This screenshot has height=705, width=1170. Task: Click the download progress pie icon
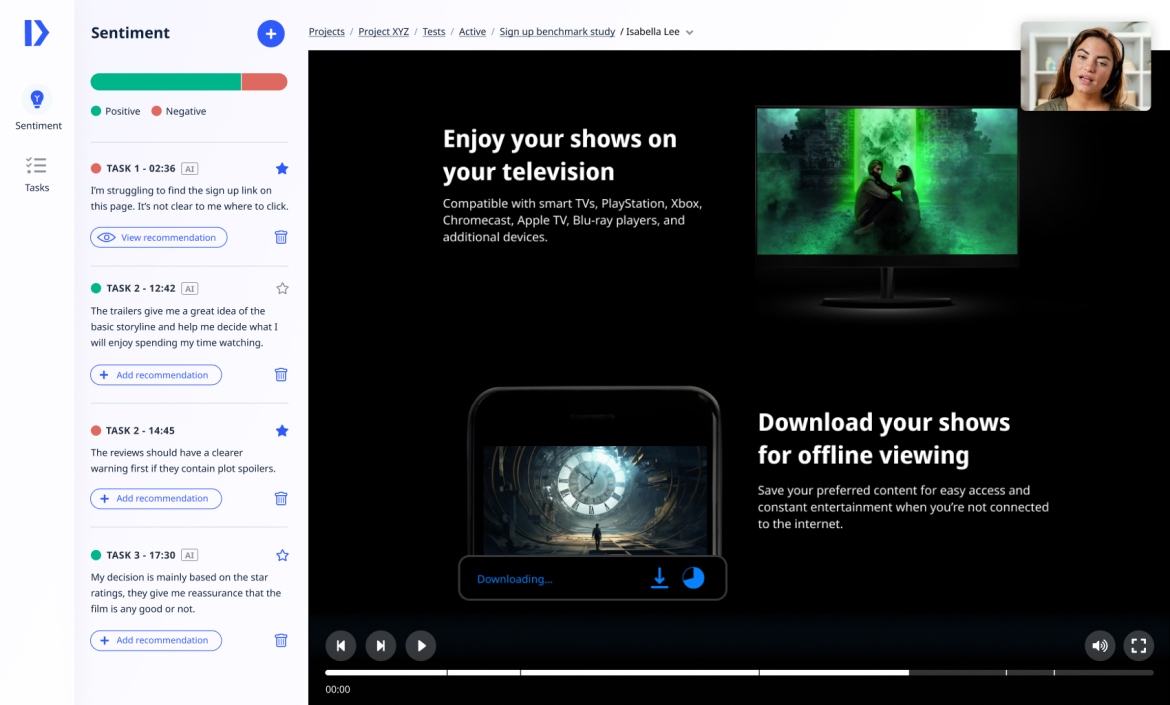(693, 578)
